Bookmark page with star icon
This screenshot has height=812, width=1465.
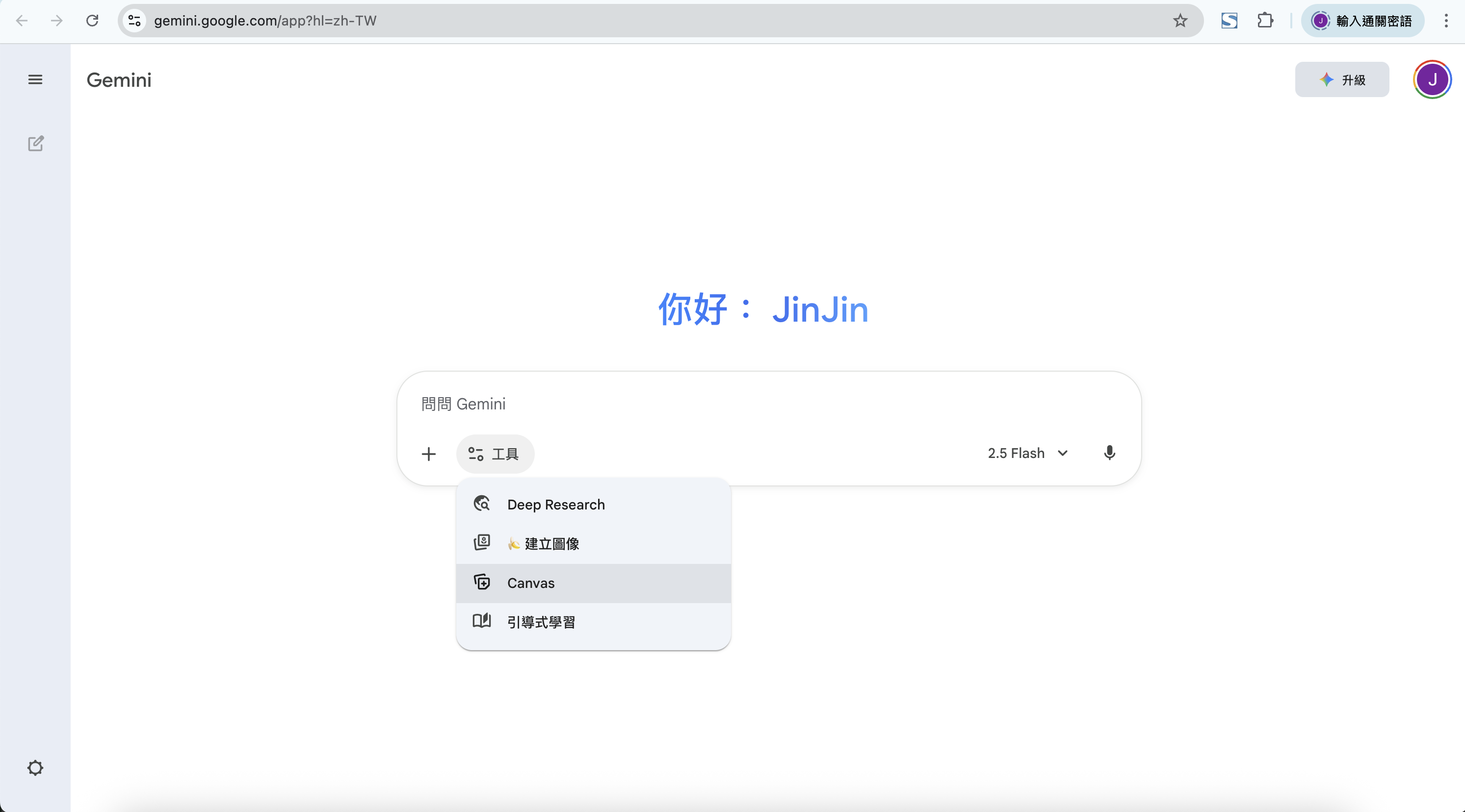coord(1180,21)
